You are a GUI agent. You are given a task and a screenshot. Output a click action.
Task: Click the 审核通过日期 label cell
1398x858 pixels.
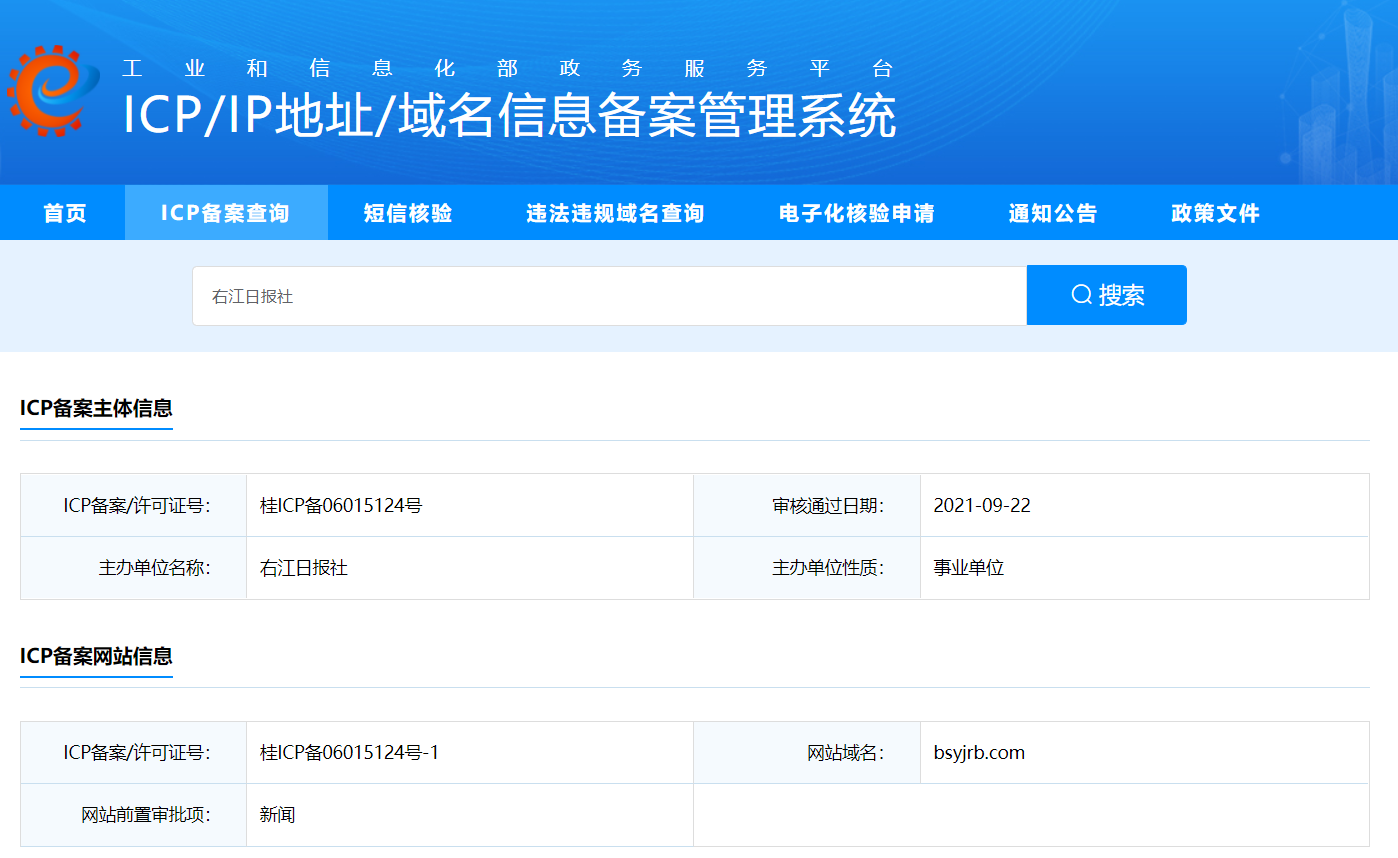coord(807,506)
